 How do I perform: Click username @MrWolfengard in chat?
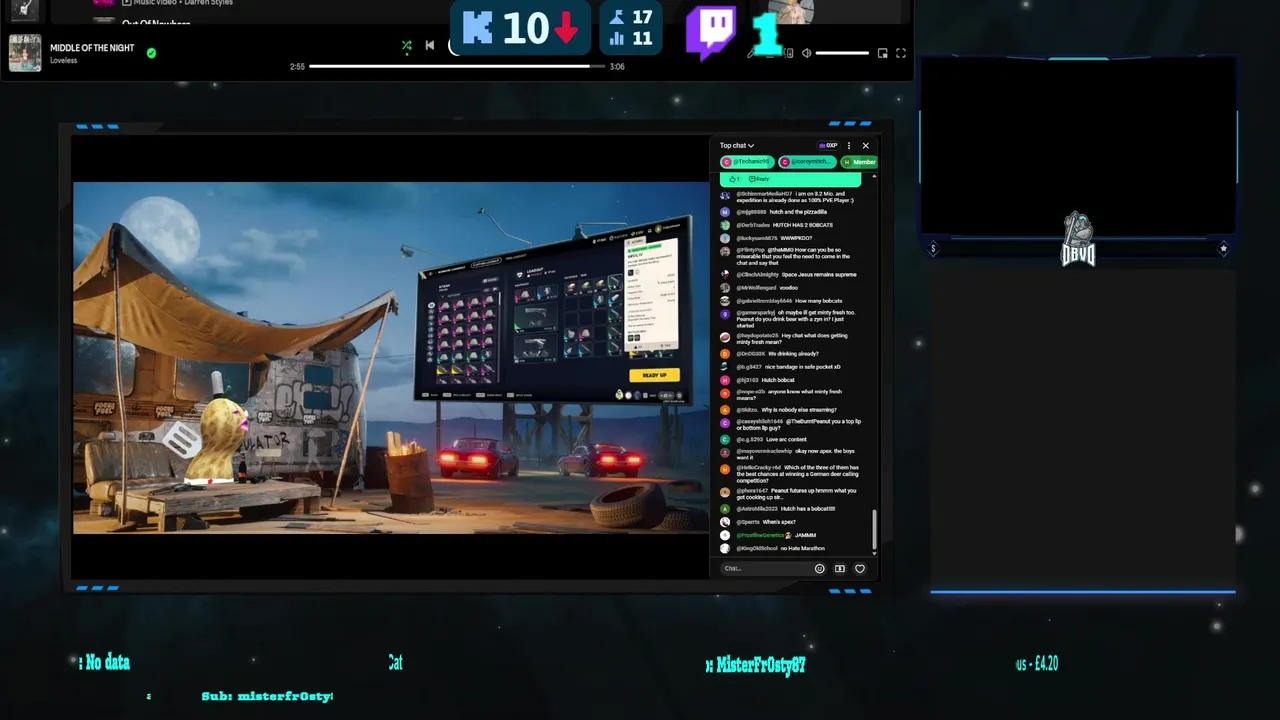point(756,288)
